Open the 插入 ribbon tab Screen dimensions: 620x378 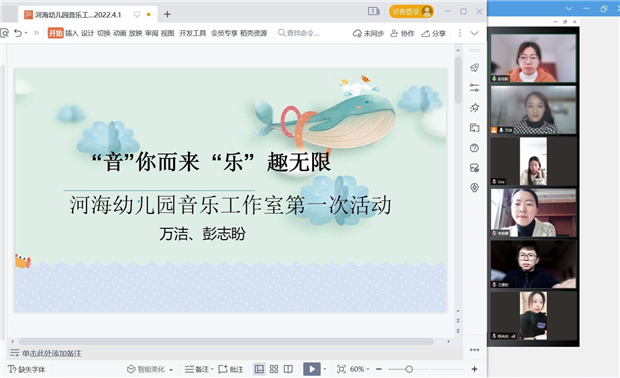[72, 33]
